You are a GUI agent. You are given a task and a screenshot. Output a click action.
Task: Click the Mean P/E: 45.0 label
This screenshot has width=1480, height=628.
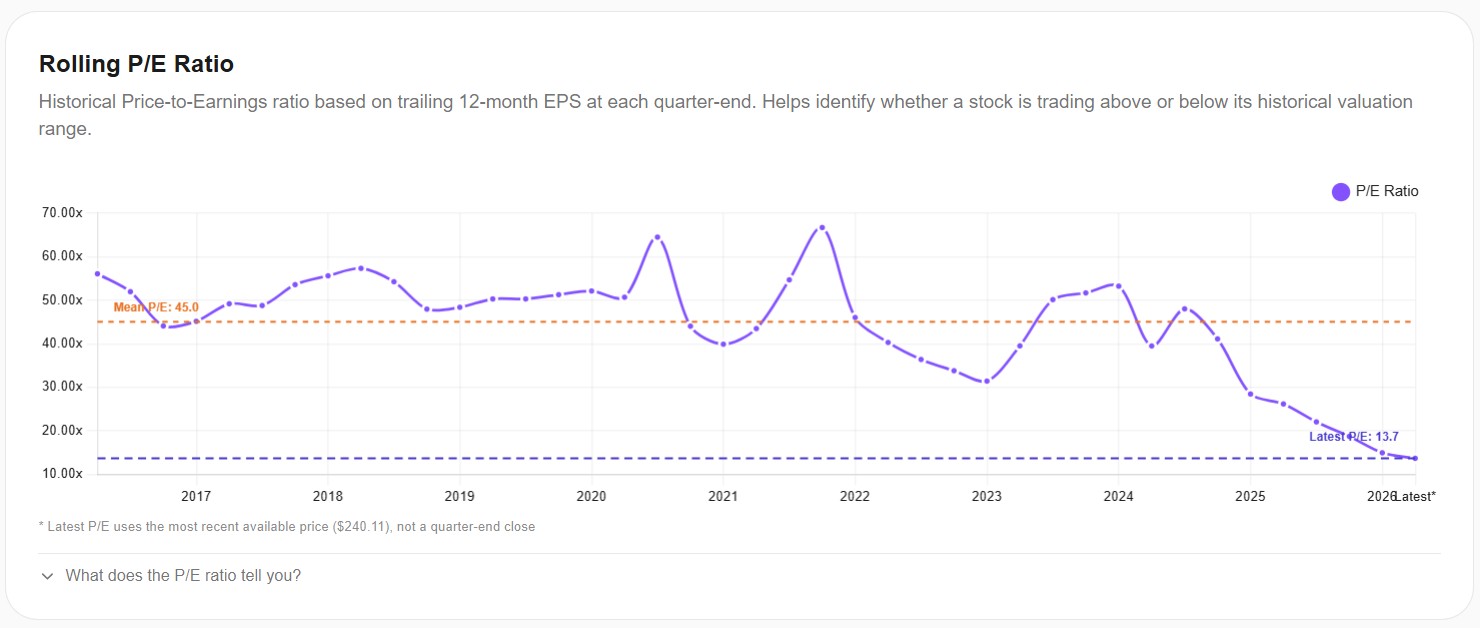155,307
